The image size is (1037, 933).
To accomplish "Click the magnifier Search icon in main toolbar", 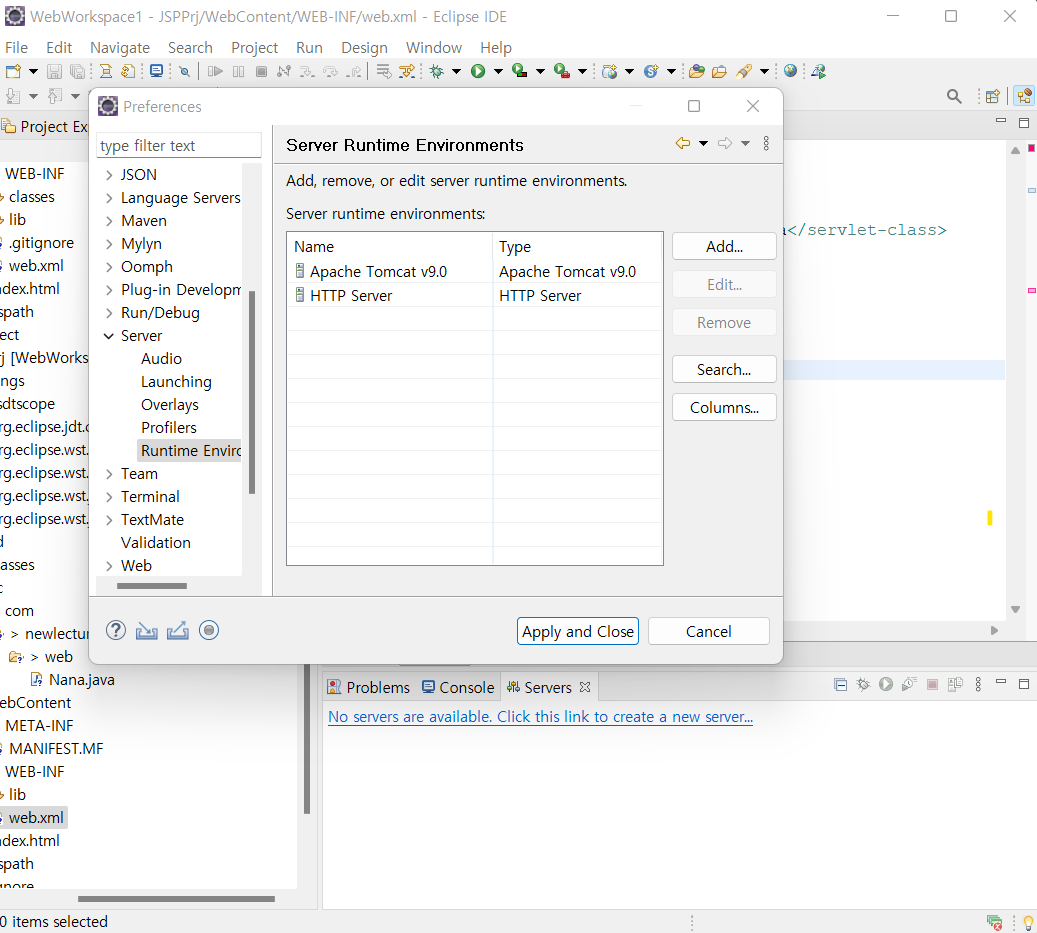I will point(954,97).
